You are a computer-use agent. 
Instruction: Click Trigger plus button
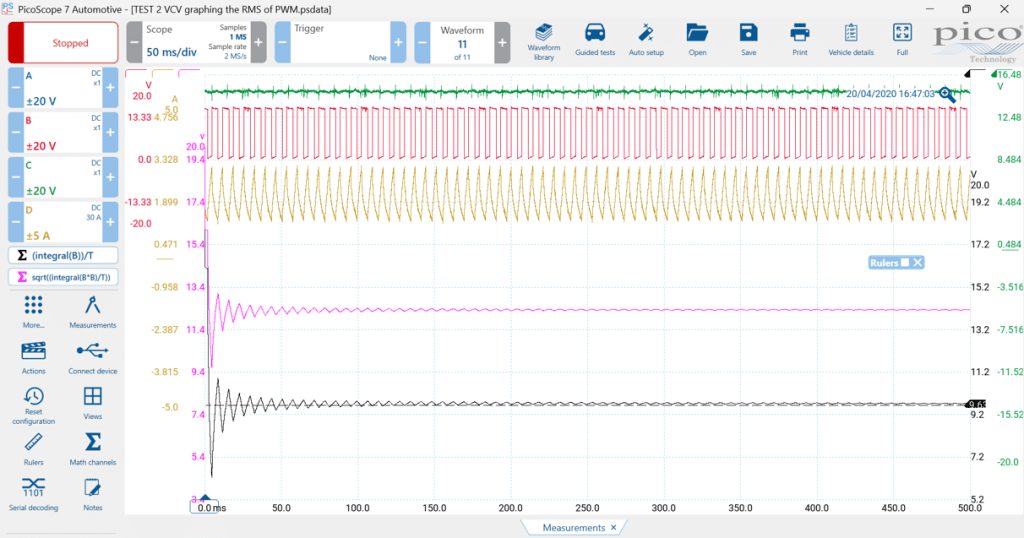pyautogui.click(x=398, y=42)
